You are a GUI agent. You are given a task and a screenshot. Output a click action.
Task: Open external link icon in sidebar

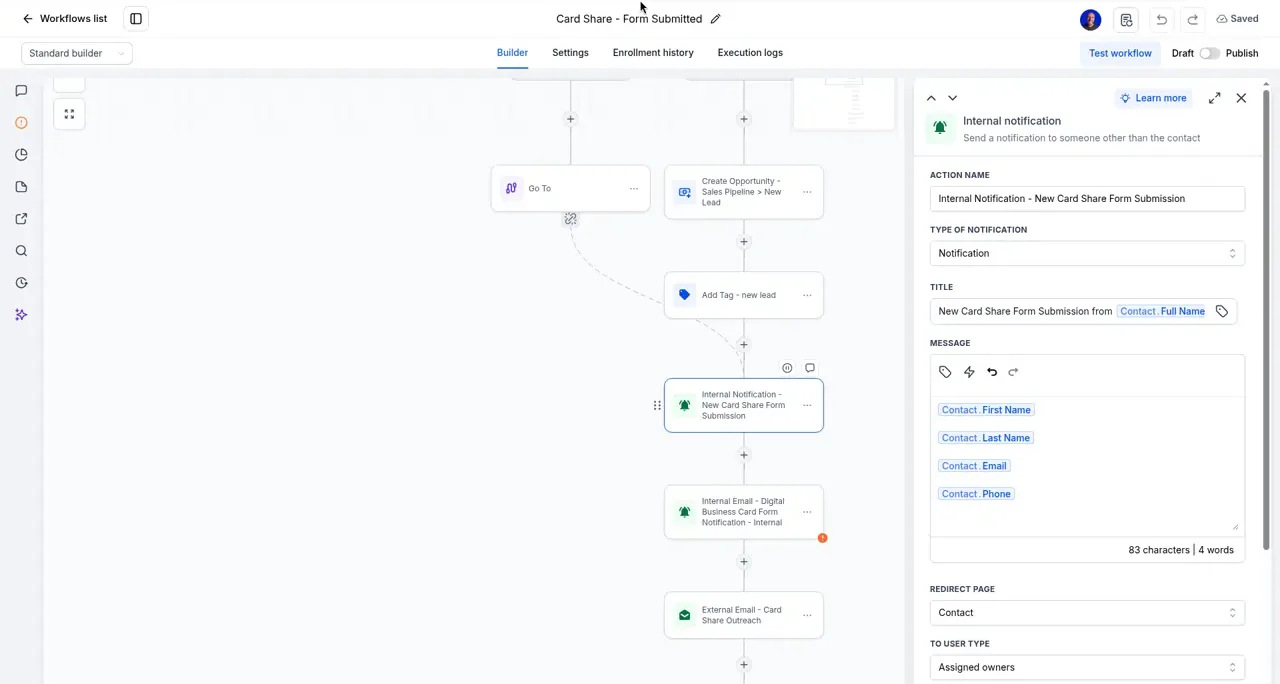pos(21,219)
